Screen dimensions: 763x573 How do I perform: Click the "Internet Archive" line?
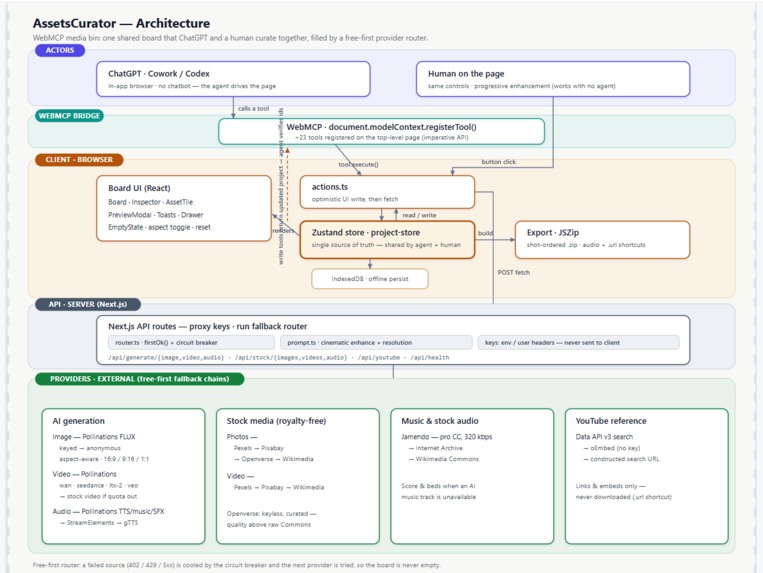(436, 448)
